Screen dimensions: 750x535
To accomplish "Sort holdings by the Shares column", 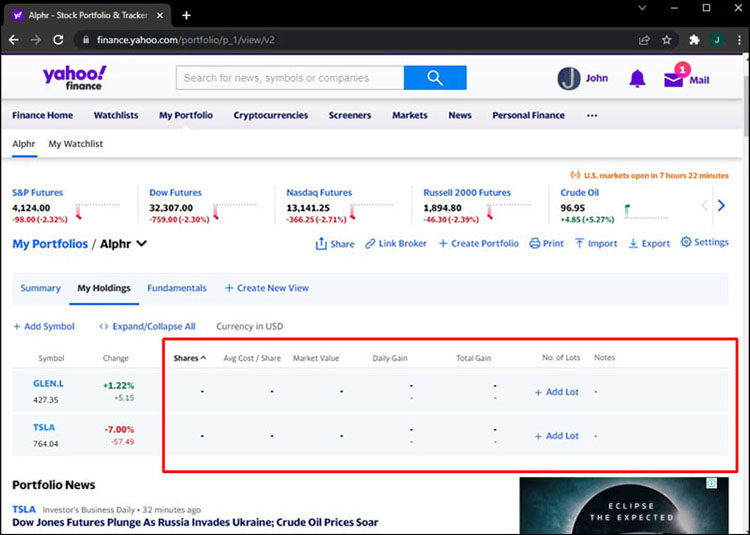I will (189, 358).
